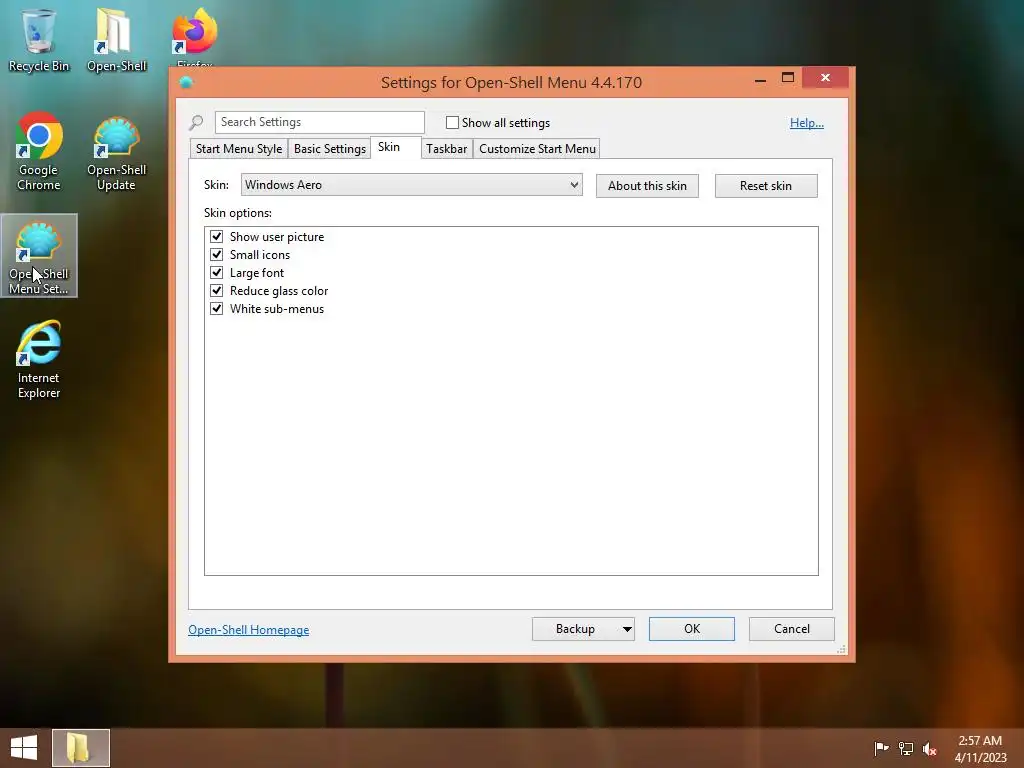Click into the Search Settings field
1024x768 pixels.
(x=319, y=122)
